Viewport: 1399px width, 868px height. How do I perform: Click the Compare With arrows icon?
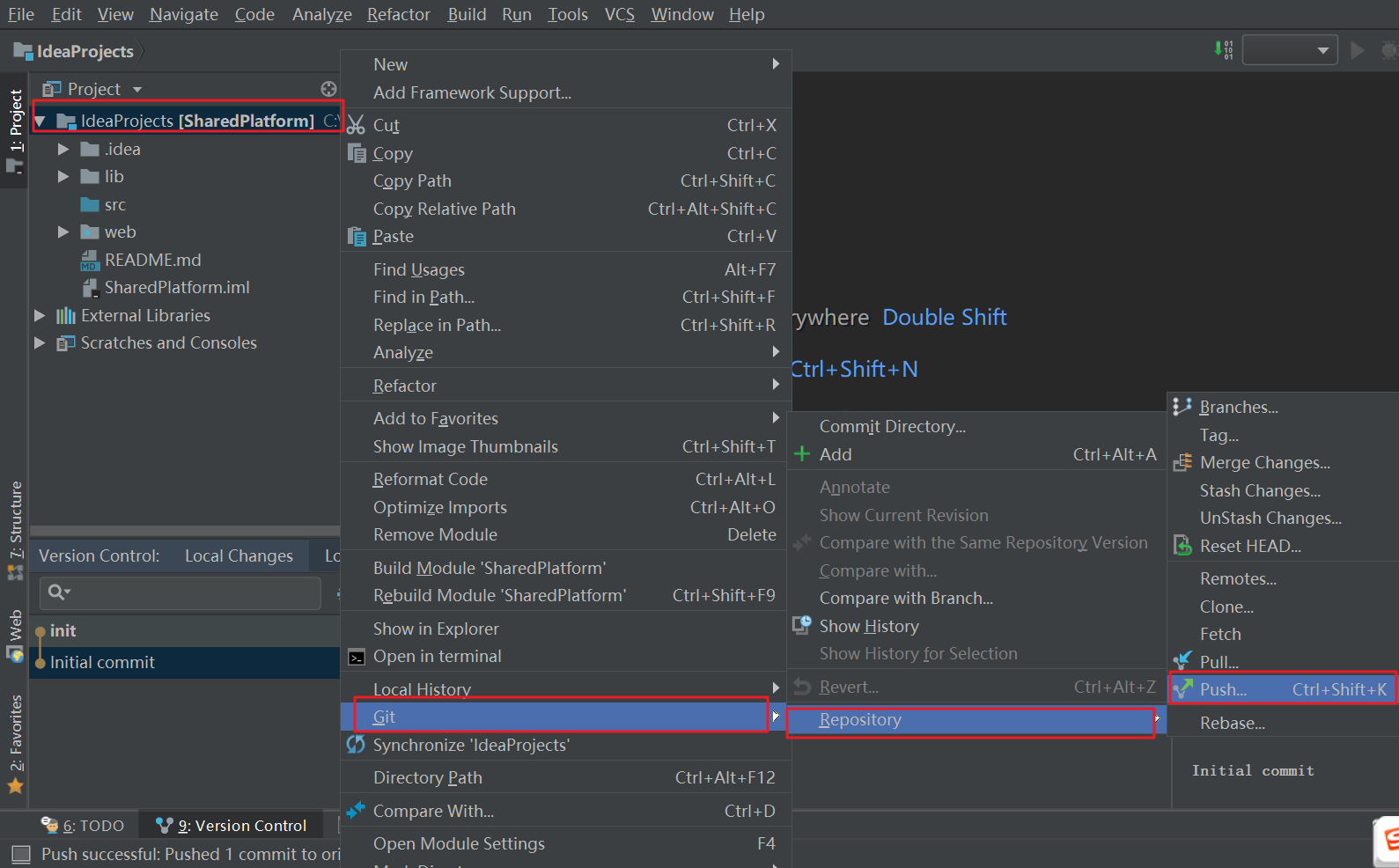click(356, 811)
